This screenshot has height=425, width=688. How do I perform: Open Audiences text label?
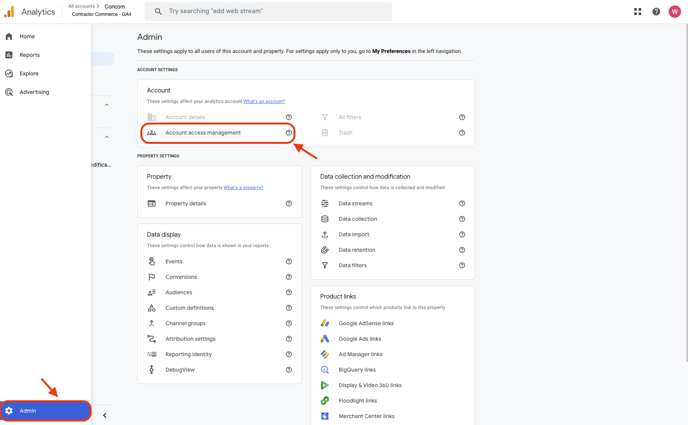click(179, 293)
